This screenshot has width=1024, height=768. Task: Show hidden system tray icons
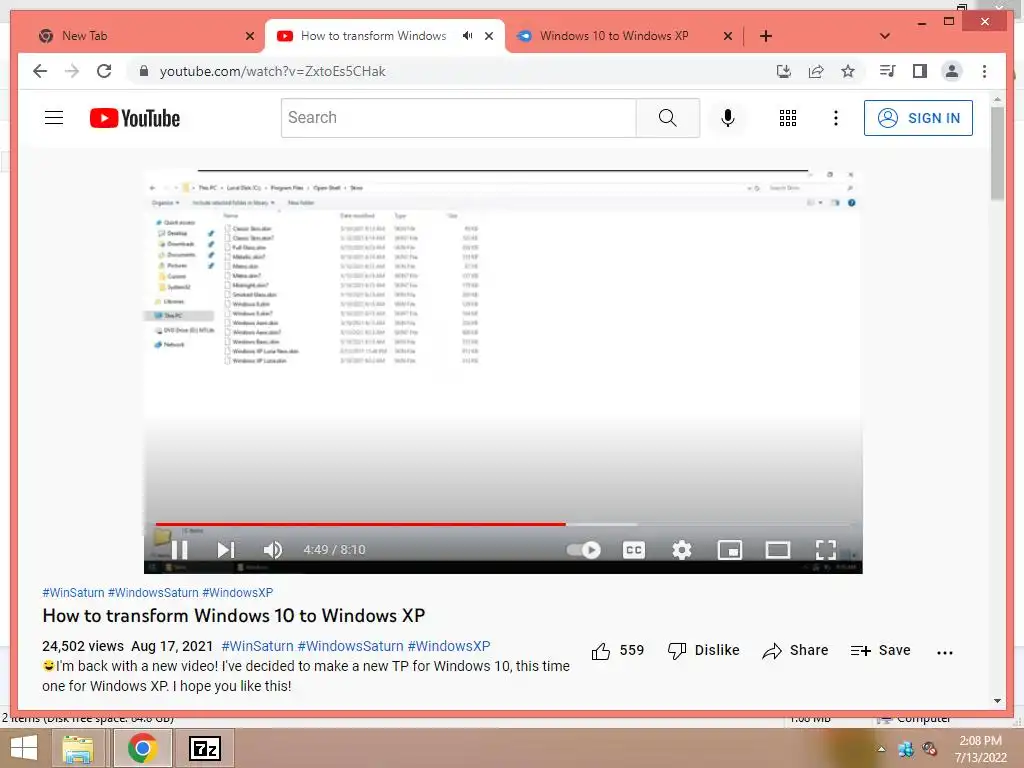881,749
